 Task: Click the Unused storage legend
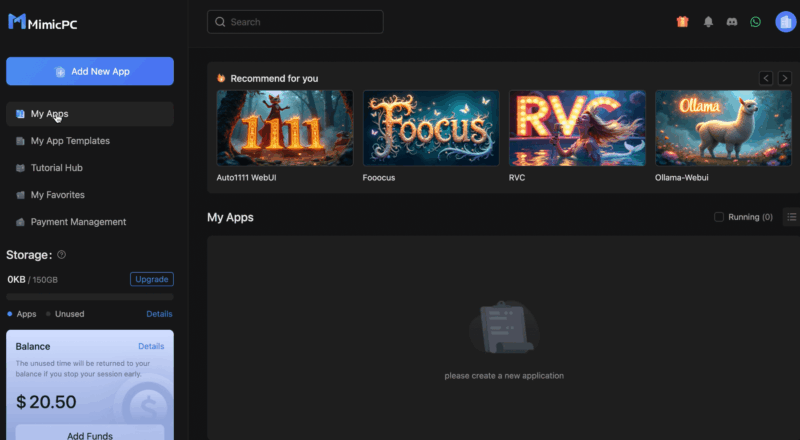[x=65, y=314]
